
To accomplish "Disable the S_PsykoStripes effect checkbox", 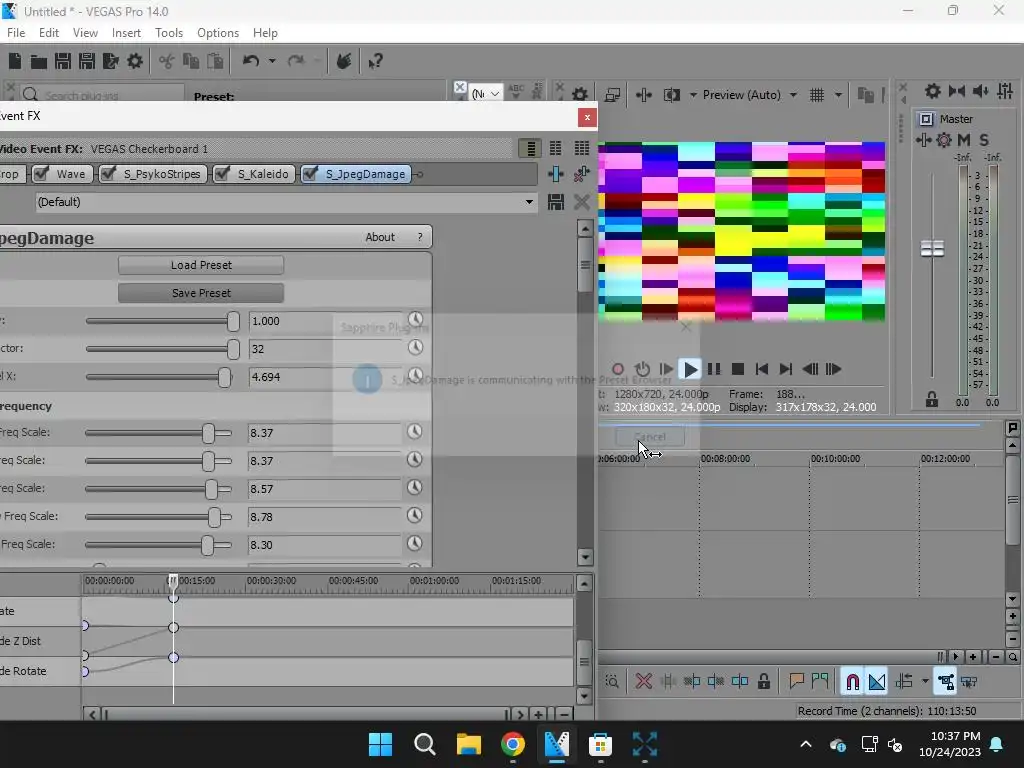I will pos(108,174).
